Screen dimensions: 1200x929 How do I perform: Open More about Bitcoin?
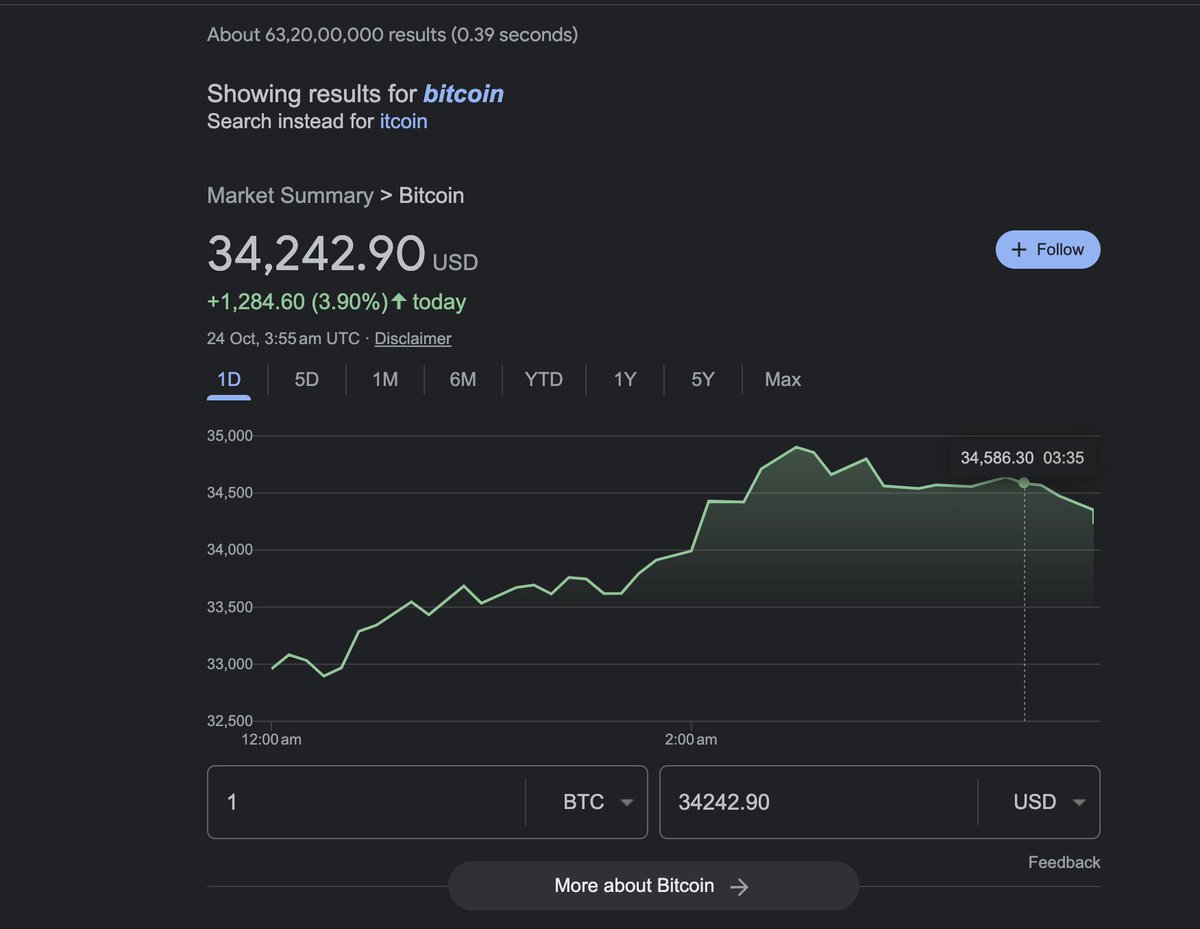(653, 886)
